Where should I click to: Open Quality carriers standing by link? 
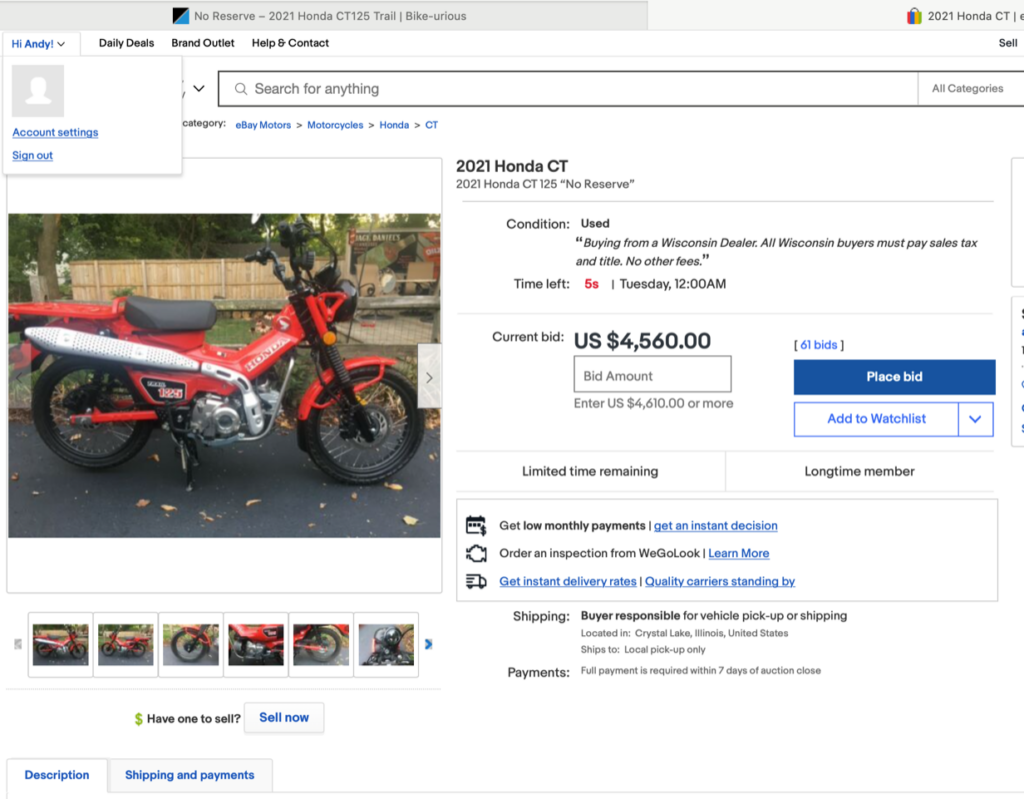click(x=720, y=581)
